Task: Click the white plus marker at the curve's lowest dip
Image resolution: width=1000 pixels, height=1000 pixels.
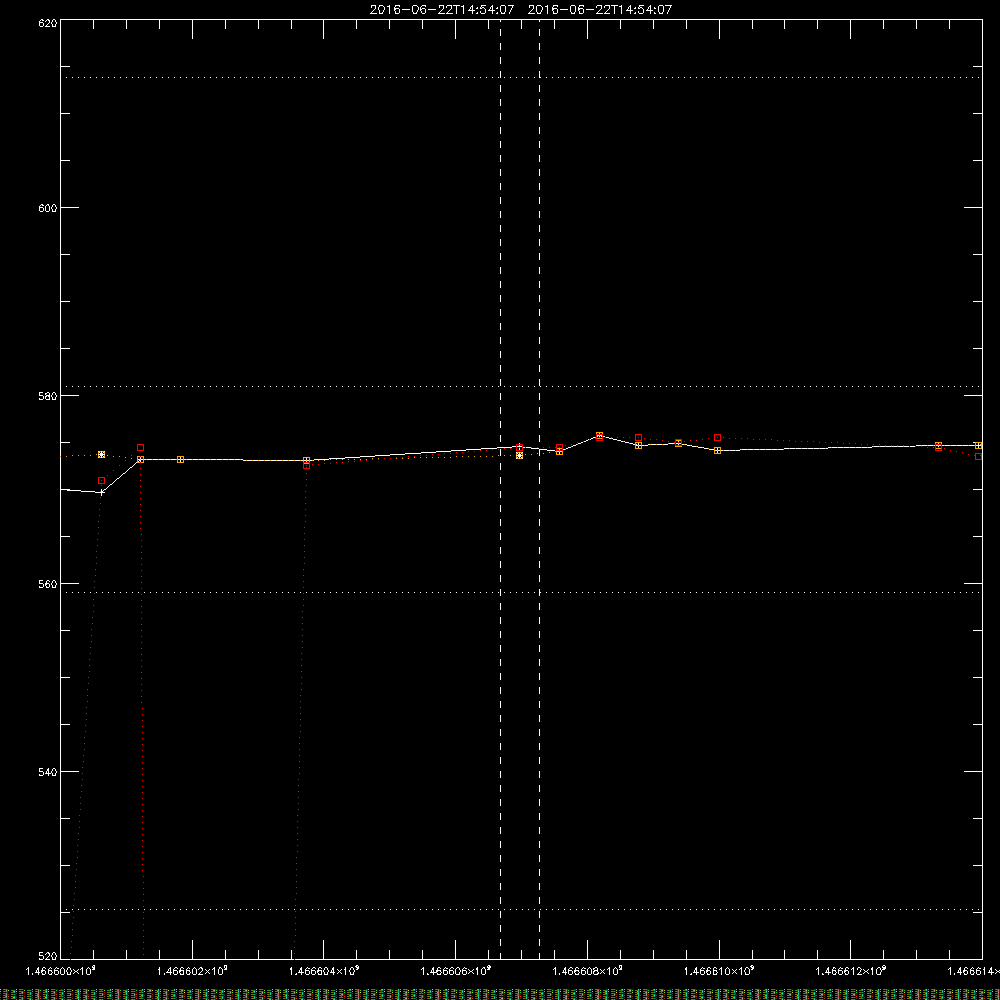Action: (101, 492)
